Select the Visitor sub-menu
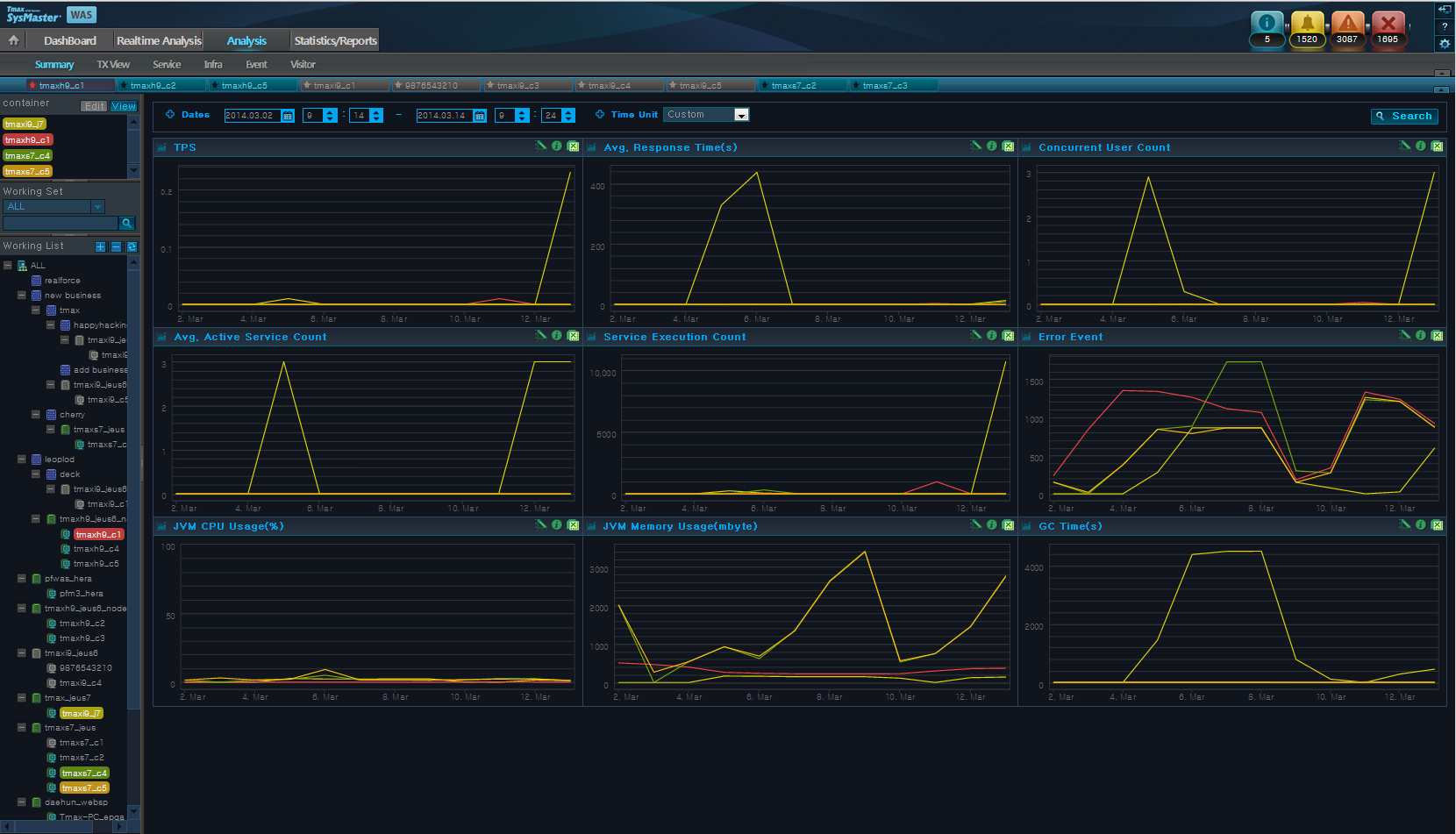 coord(303,65)
